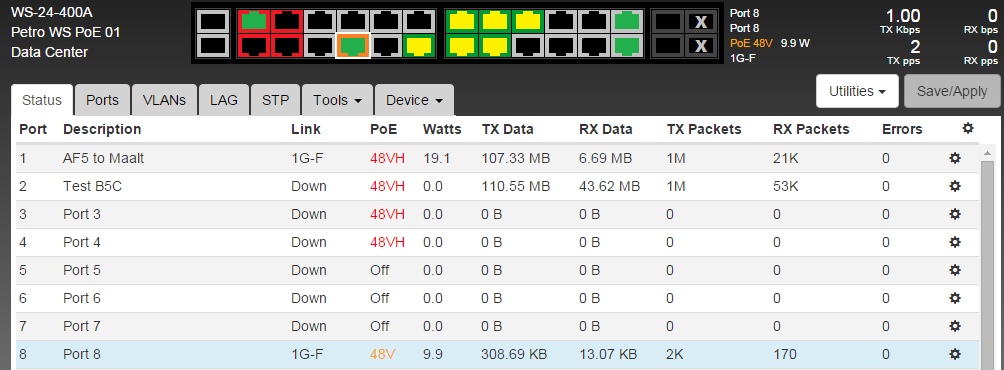This screenshot has height=370, width=1004.
Task: Open settings gear for Test B5C row
Action: tap(955, 186)
